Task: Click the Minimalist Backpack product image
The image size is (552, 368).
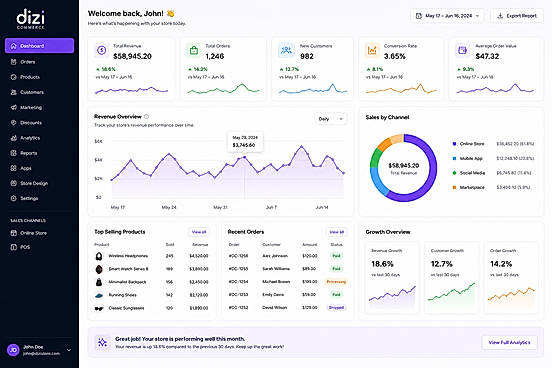Action: 99,282
